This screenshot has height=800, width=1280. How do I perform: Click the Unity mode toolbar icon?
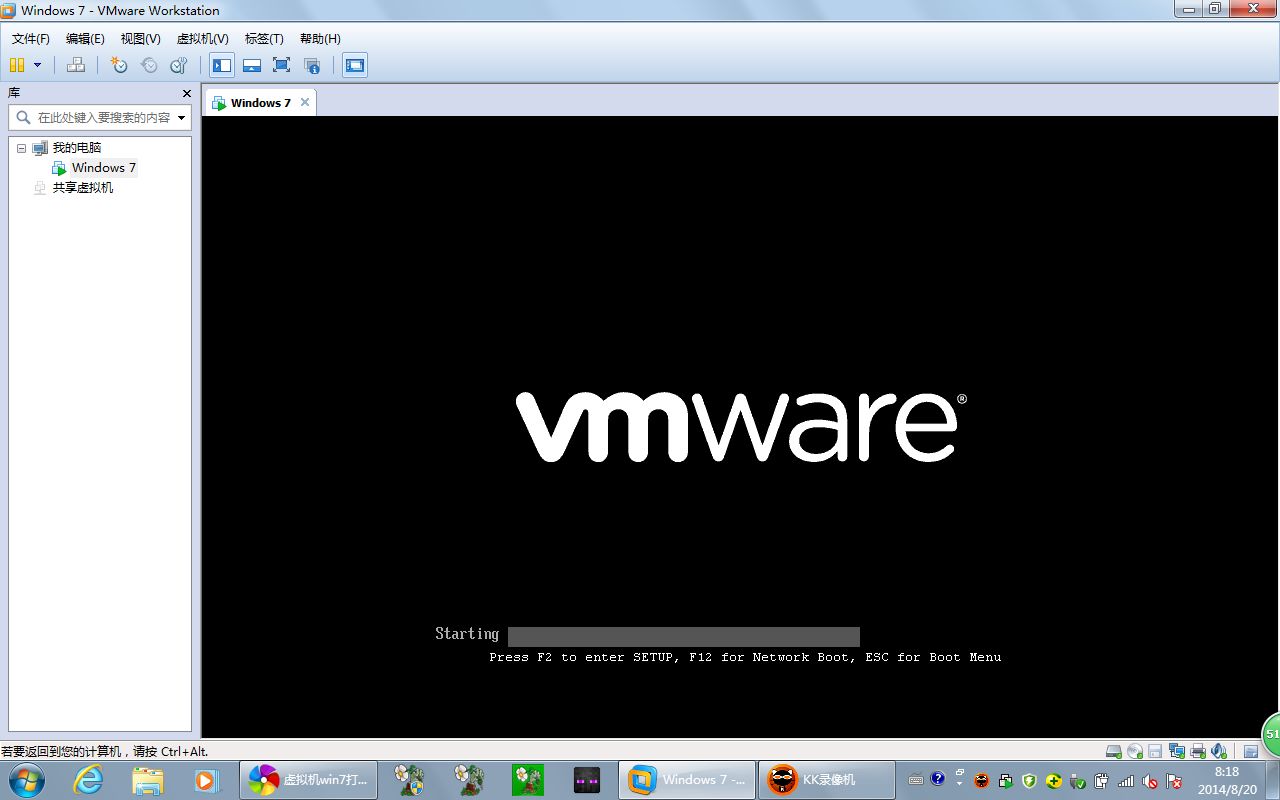pos(312,65)
